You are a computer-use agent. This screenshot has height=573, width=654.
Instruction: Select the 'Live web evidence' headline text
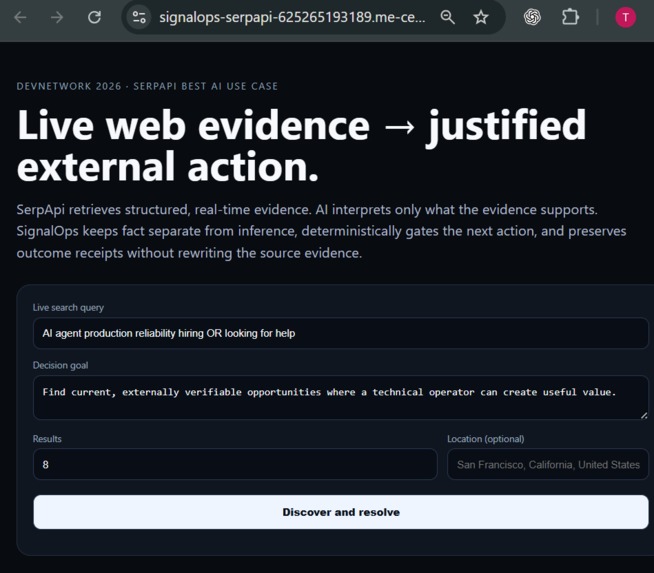(194, 125)
